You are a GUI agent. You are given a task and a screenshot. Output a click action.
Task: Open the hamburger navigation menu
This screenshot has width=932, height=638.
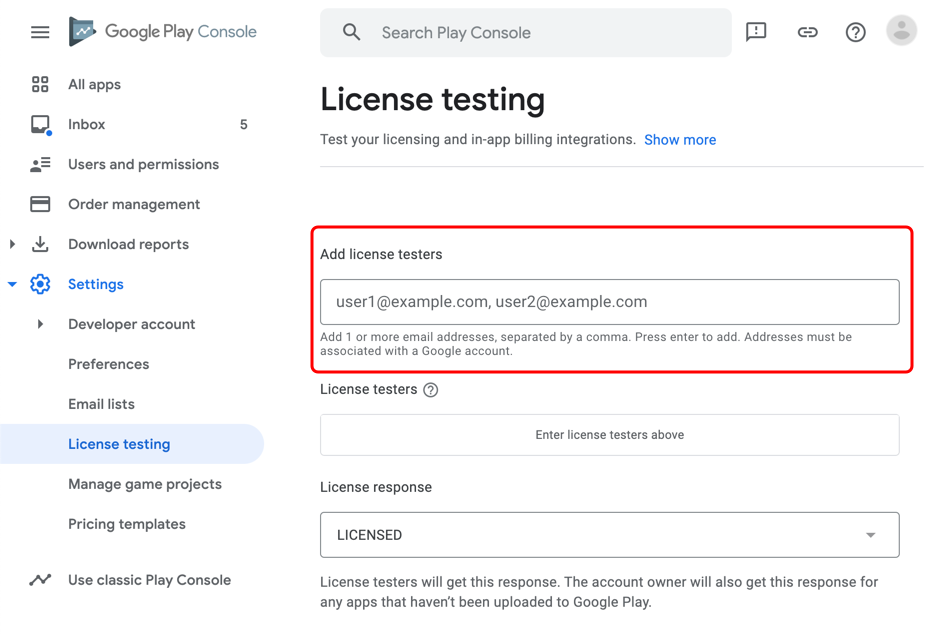(40, 31)
